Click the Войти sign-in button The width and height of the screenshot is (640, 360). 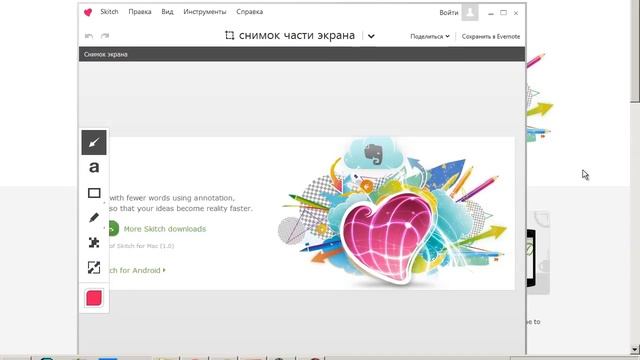click(449, 13)
